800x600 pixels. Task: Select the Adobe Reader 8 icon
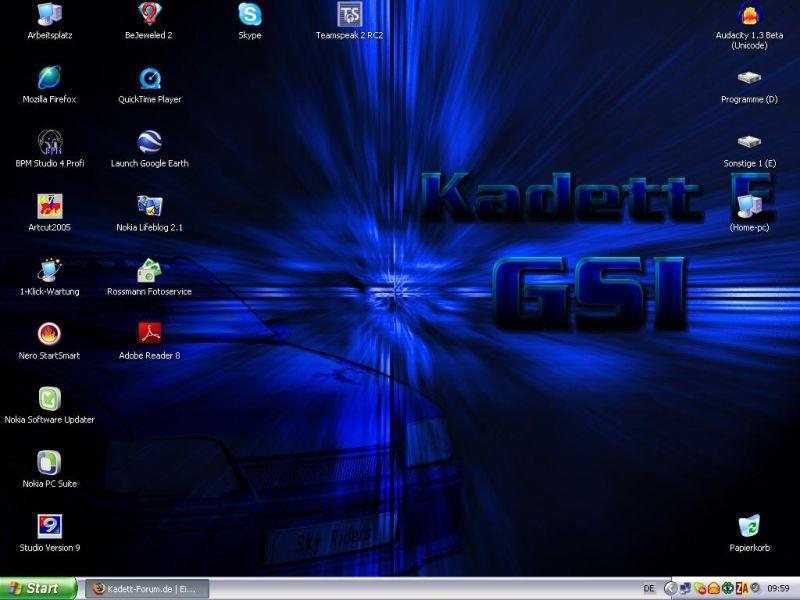[x=149, y=334]
